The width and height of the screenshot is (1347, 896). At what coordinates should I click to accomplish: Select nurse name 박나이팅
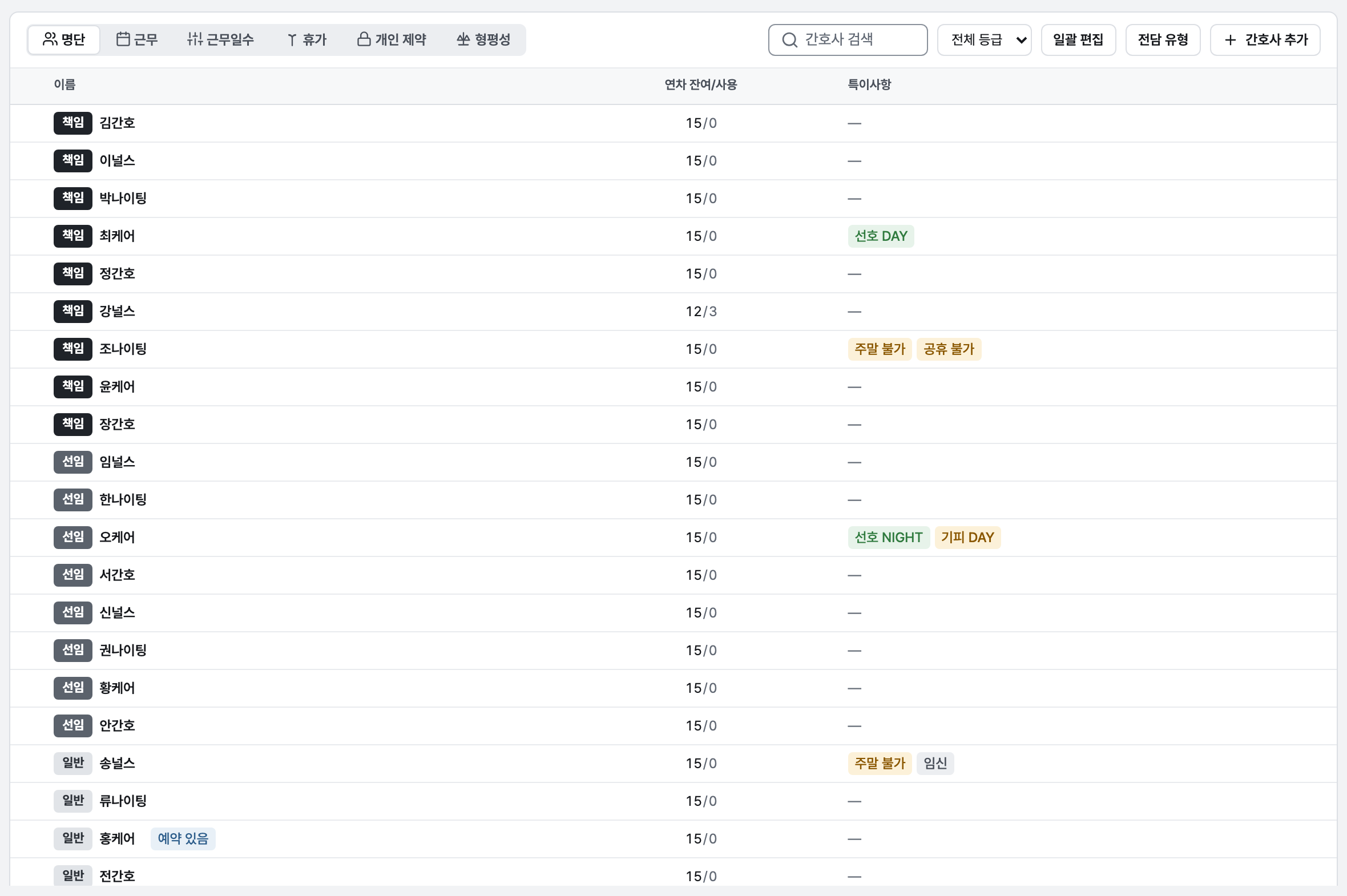123,199
